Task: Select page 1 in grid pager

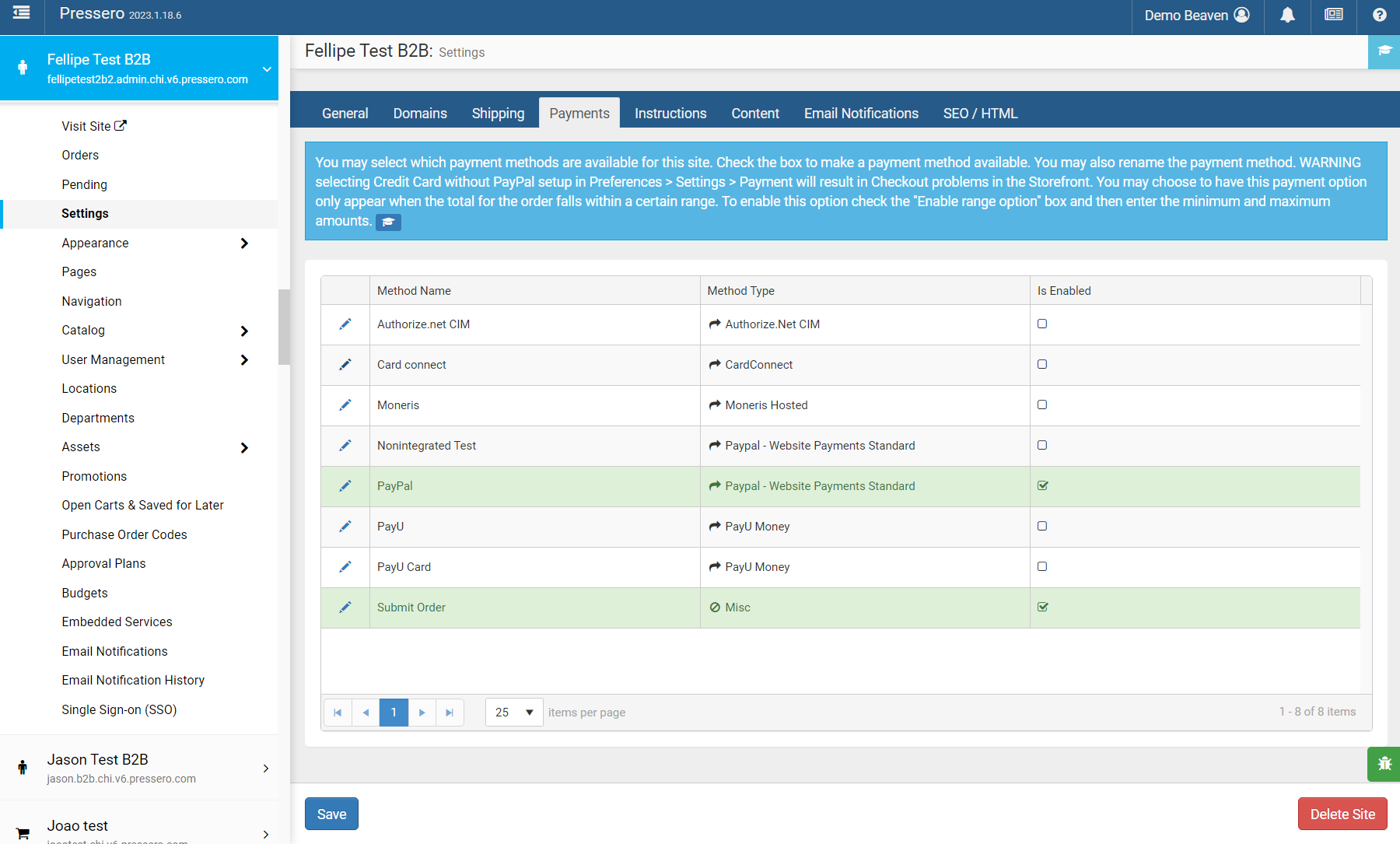Action: coord(394,713)
